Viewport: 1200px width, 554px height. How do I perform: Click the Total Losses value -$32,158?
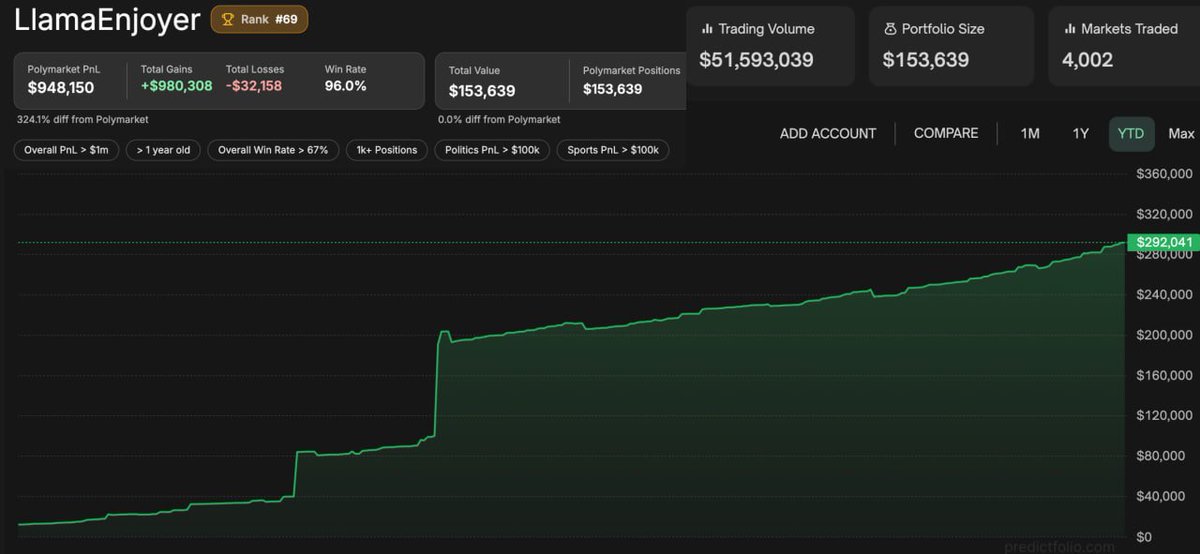(254, 87)
